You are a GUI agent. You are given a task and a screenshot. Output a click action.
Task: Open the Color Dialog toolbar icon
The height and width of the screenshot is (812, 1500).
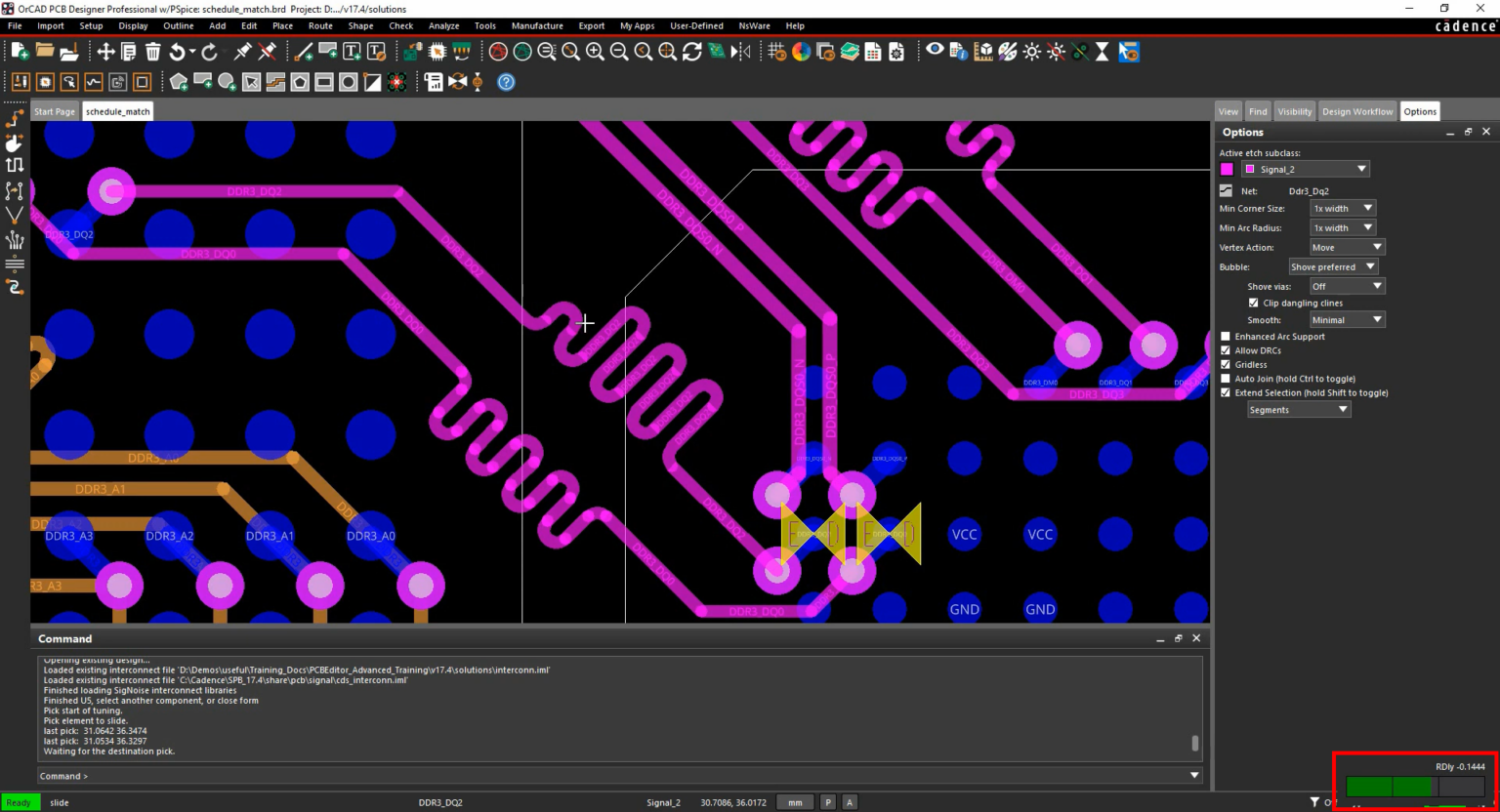[801, 52]
